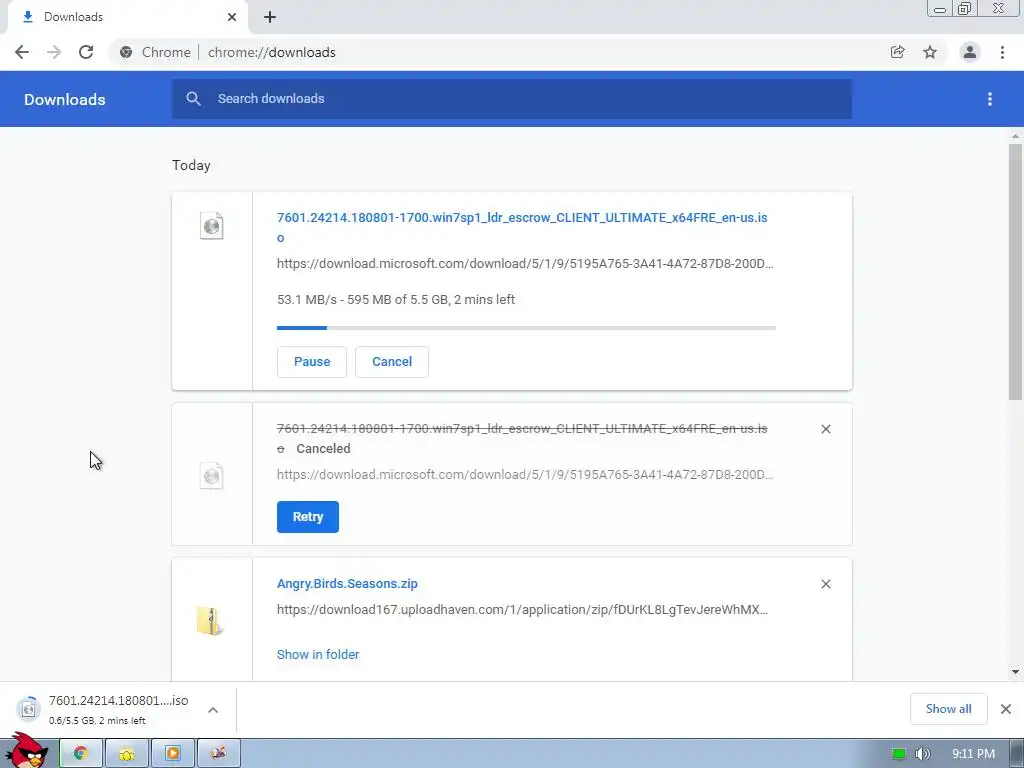The image size is (1024, 768).
Task: Click the uploadhaven source URL
Action: [522, 610]
